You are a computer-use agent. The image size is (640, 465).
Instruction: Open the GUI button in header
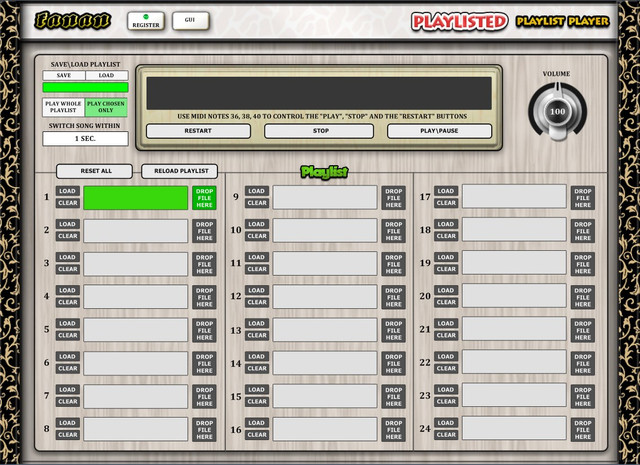click(190, 20)
